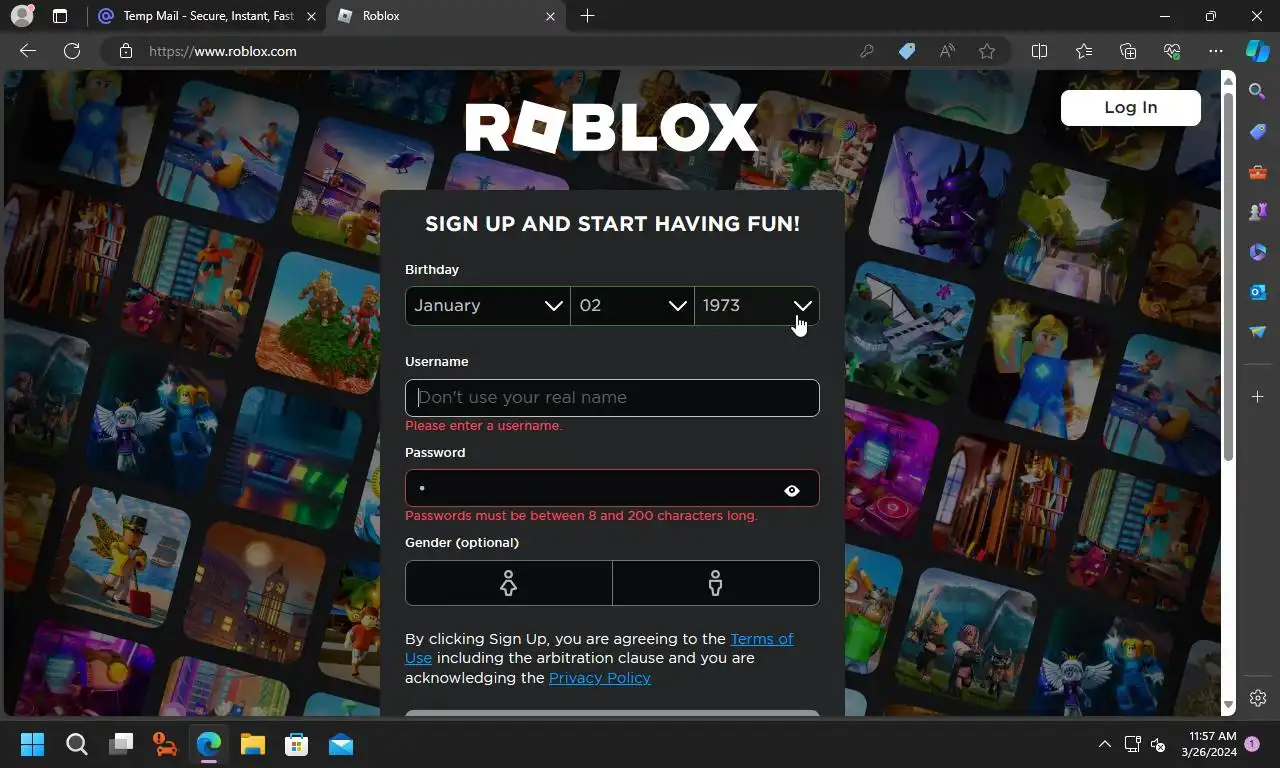This screenshot has height=768, width=1280.
Task: Open Task View on the taskbar
Action: coord(121,744)
